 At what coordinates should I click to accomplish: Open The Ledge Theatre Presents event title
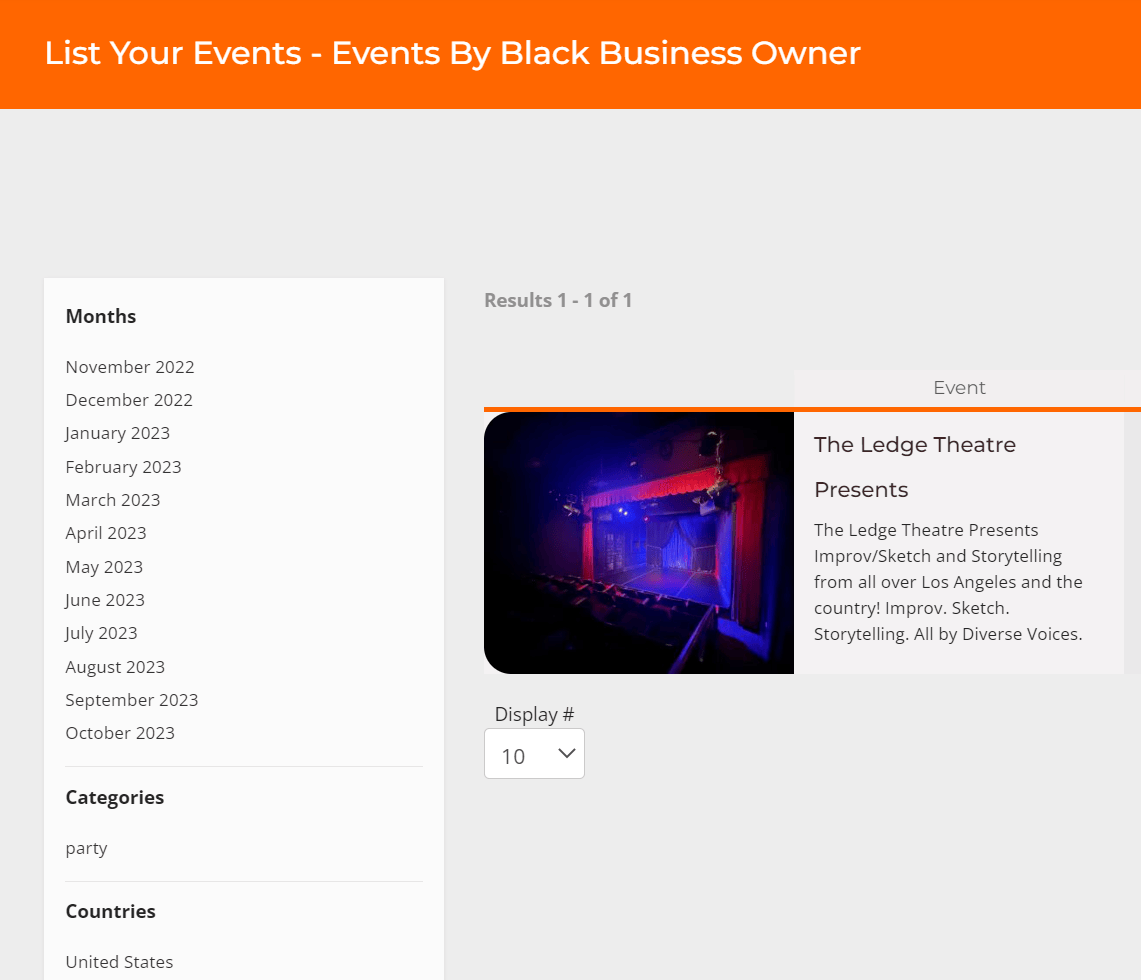(915, 467)
